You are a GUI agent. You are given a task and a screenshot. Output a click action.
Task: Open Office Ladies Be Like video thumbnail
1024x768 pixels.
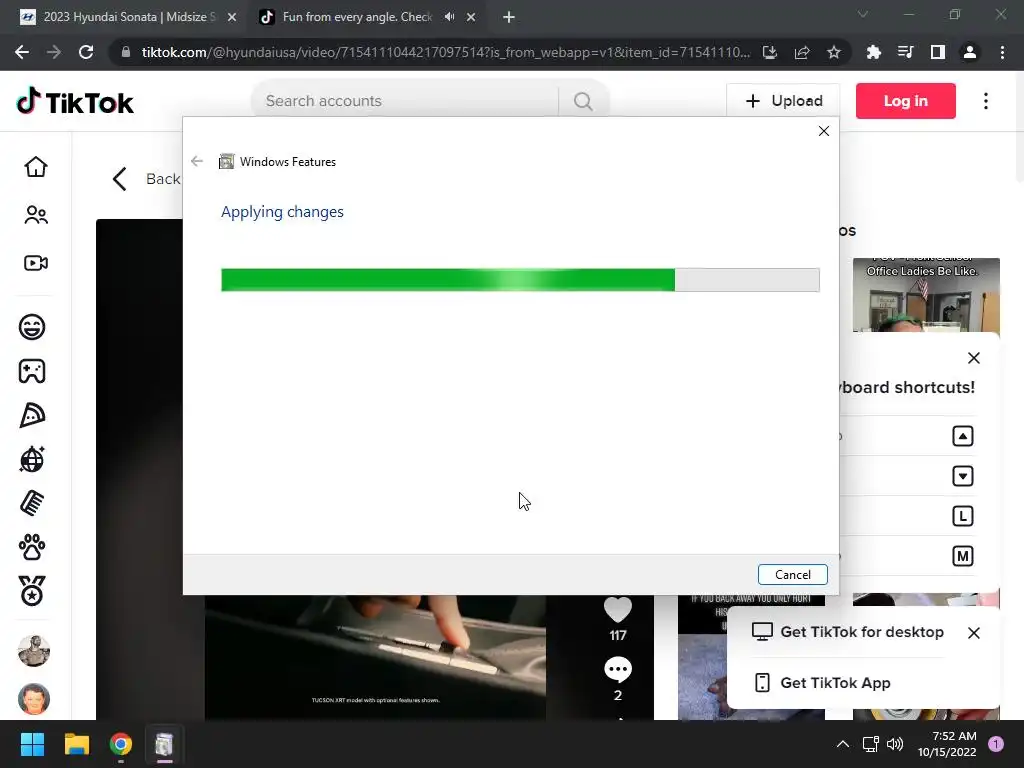pyautogui.click(x=926, y=295)
